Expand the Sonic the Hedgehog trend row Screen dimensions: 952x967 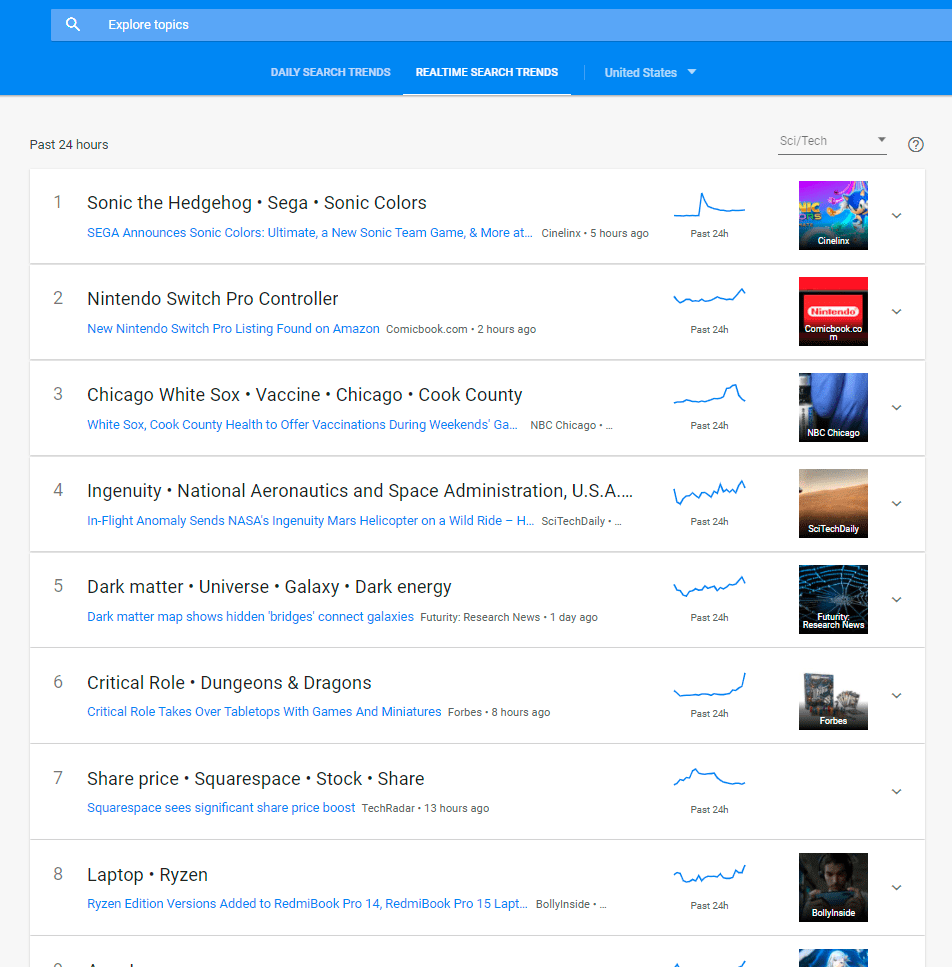pyautogui.click(x=897, y=216)
